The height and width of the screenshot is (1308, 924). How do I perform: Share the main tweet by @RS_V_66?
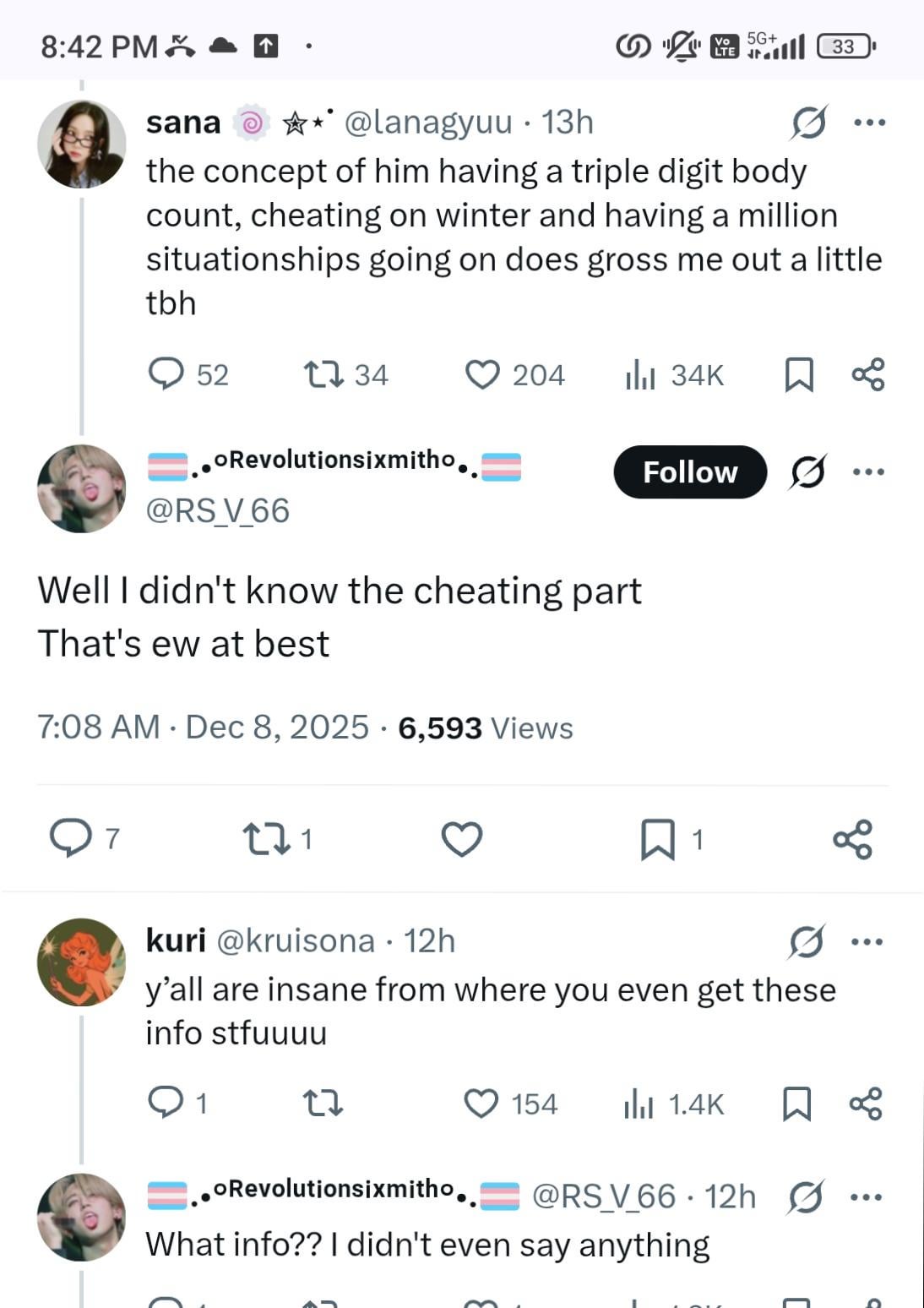click(x=852, y=839)
